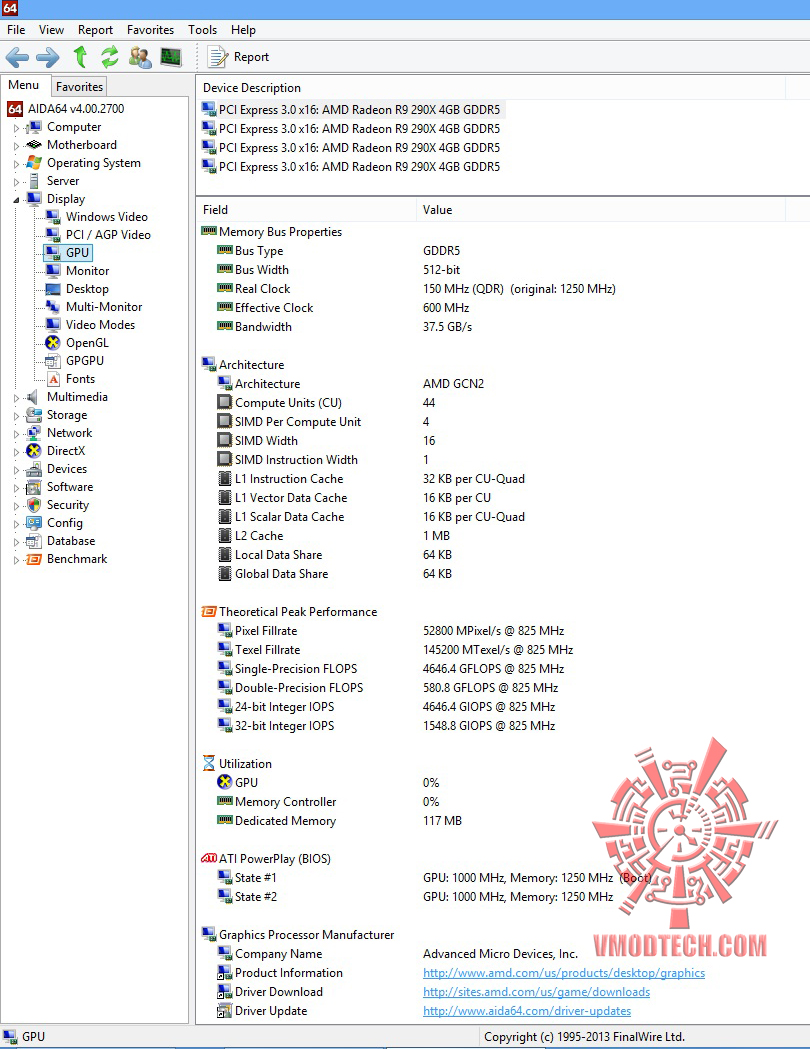Click the Back arrow toolbar icon

pos(17,57)
